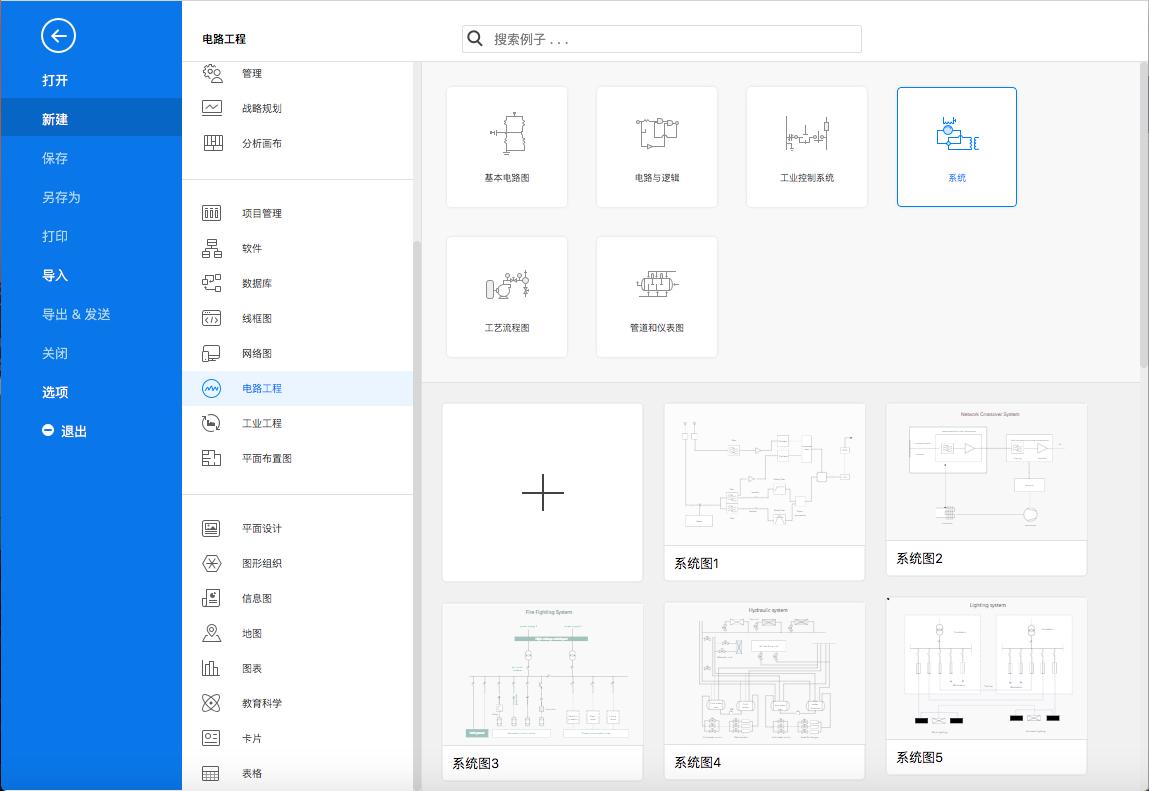Viewport: 1149px width, 791px height.
Task: Select the 项目管理 category icon
Action: pos(211,213)
